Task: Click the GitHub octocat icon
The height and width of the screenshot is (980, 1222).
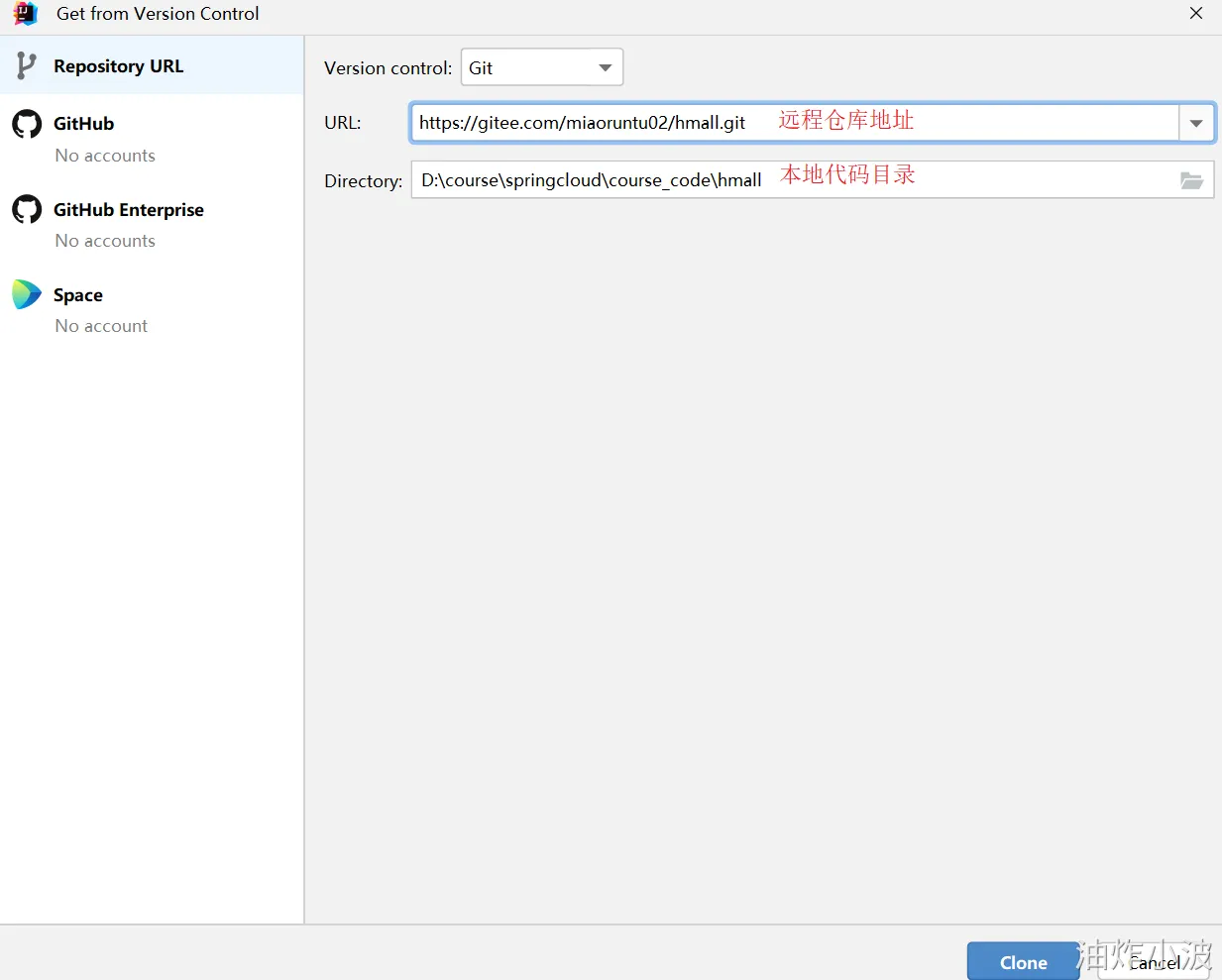Action: [27, 124]
